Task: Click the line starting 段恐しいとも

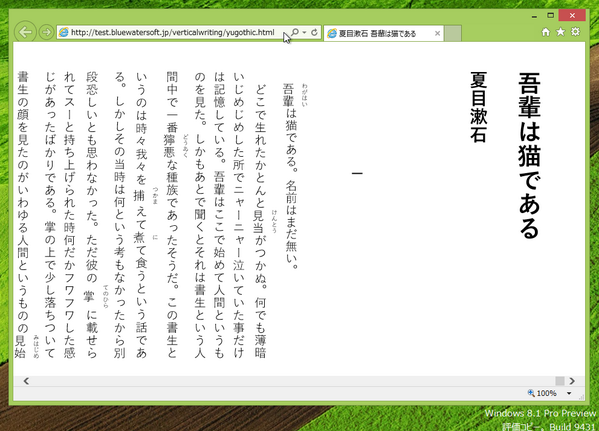Action: 92,215
